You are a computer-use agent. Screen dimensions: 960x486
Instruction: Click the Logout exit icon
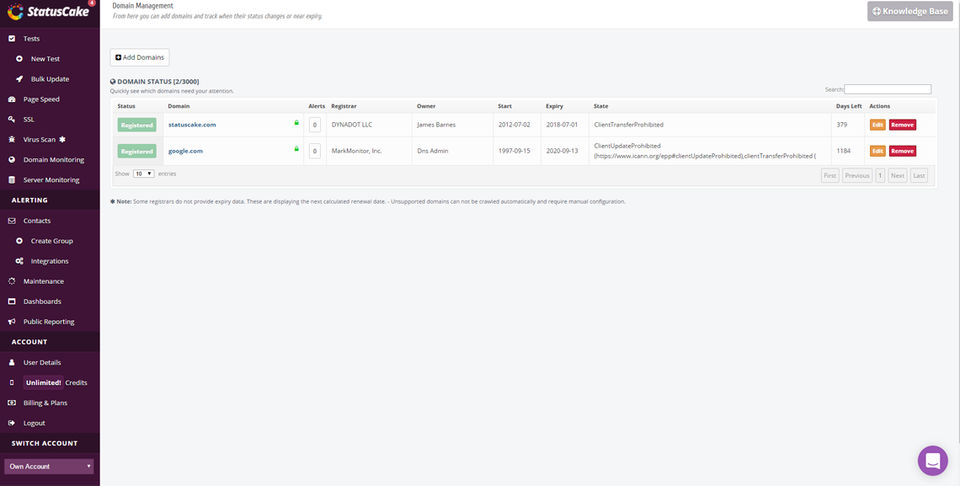coord(12,423)
